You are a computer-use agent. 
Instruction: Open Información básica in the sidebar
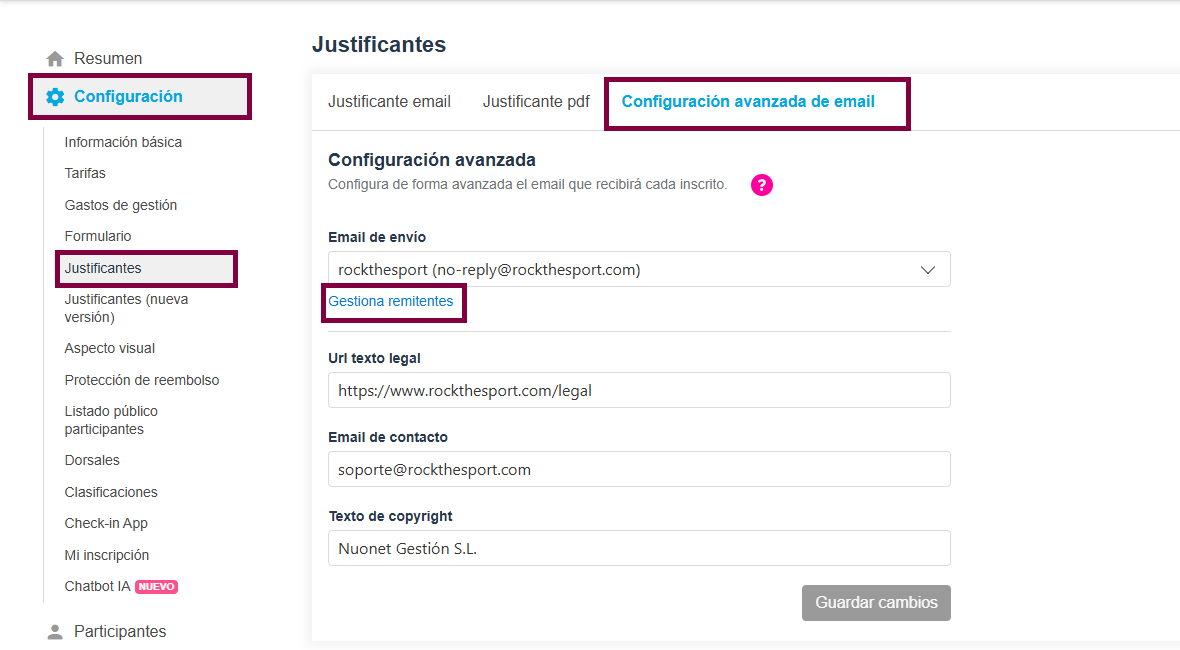(123, 142)
